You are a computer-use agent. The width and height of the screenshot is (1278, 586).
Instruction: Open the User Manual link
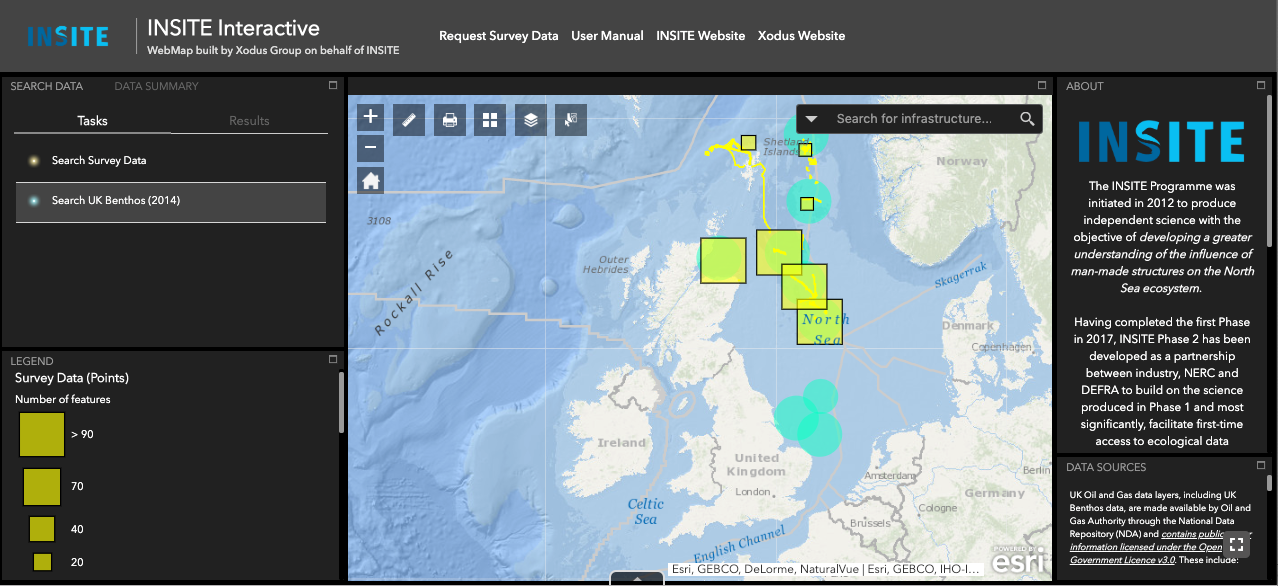[608, 36]
